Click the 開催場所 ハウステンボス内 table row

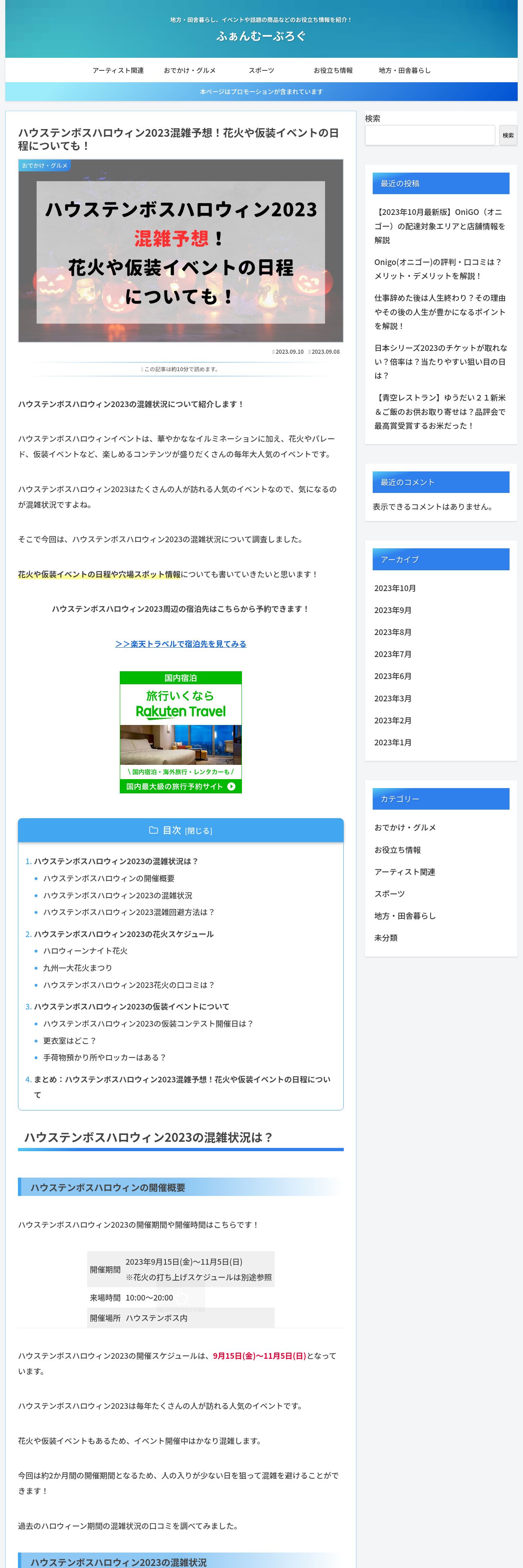pyautogui.click(x=181, y=1317)
